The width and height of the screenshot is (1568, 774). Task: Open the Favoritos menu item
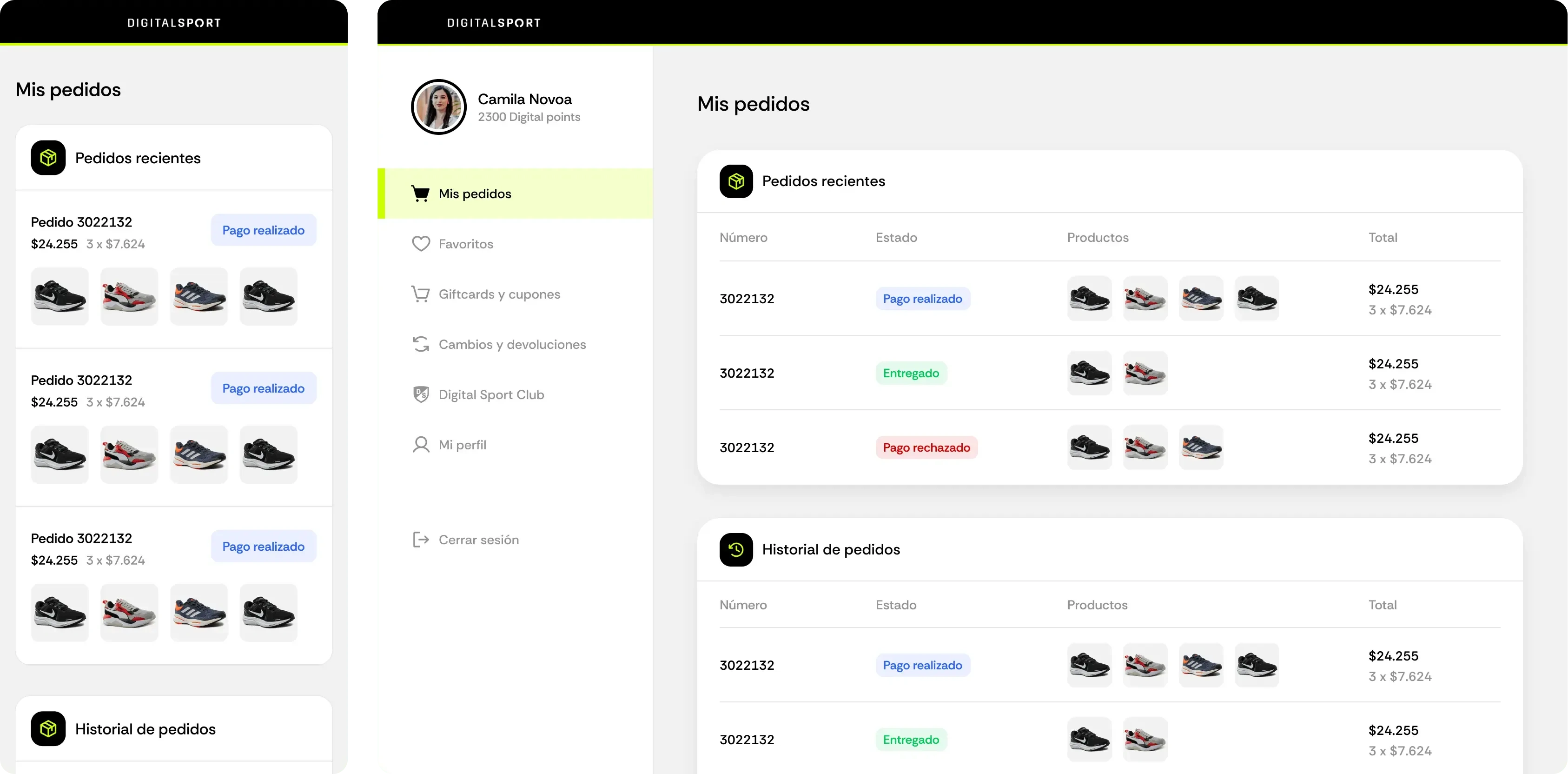[466, 244]
